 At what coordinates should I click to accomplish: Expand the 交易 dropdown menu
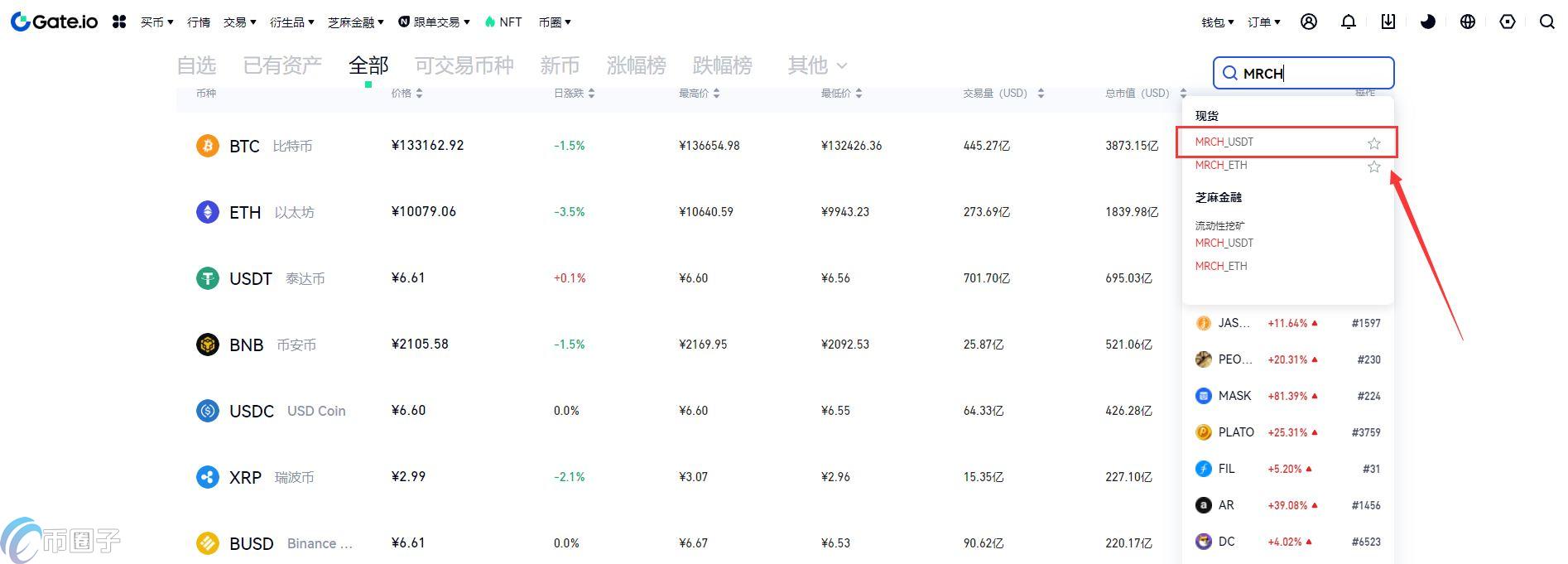click(x=240, y=22)
